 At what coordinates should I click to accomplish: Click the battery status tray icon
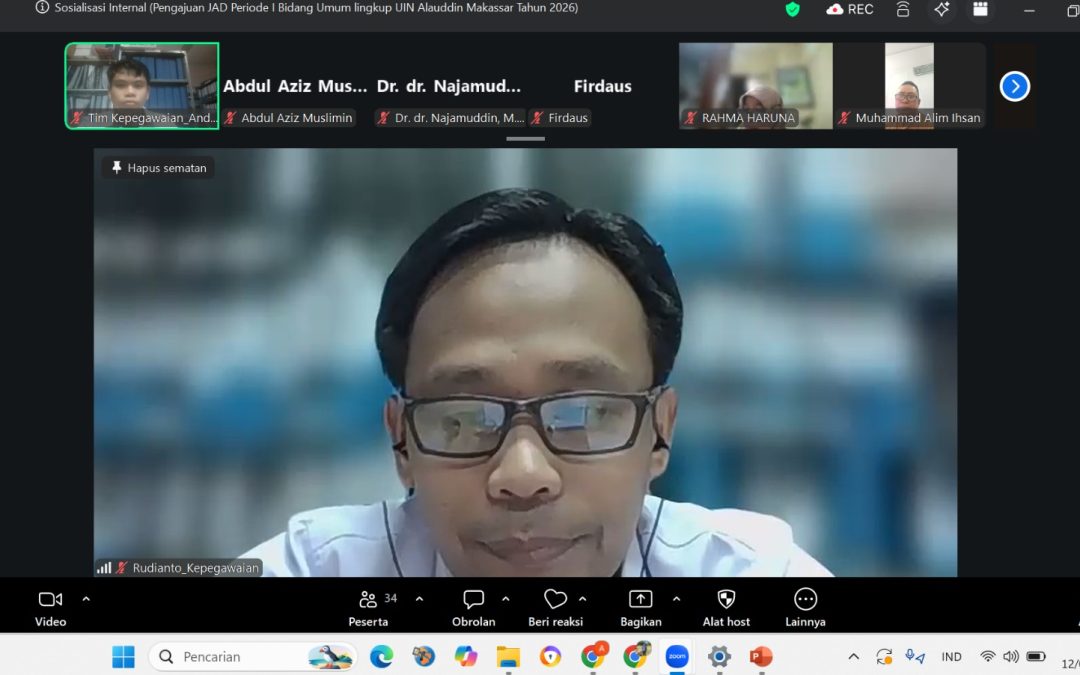[1036, 656]
